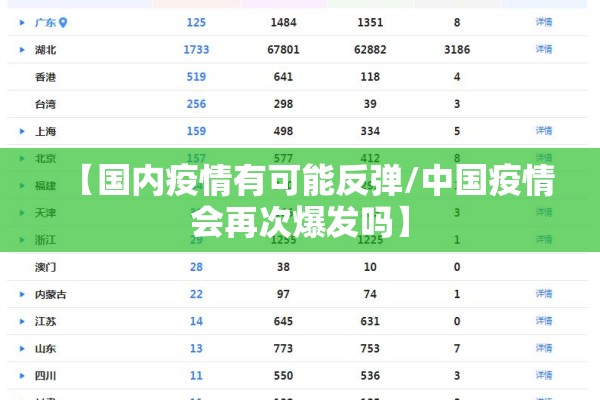Click value 62882 in 湖北 row
The image size is (600, 400).
click(x=370, y=49)
